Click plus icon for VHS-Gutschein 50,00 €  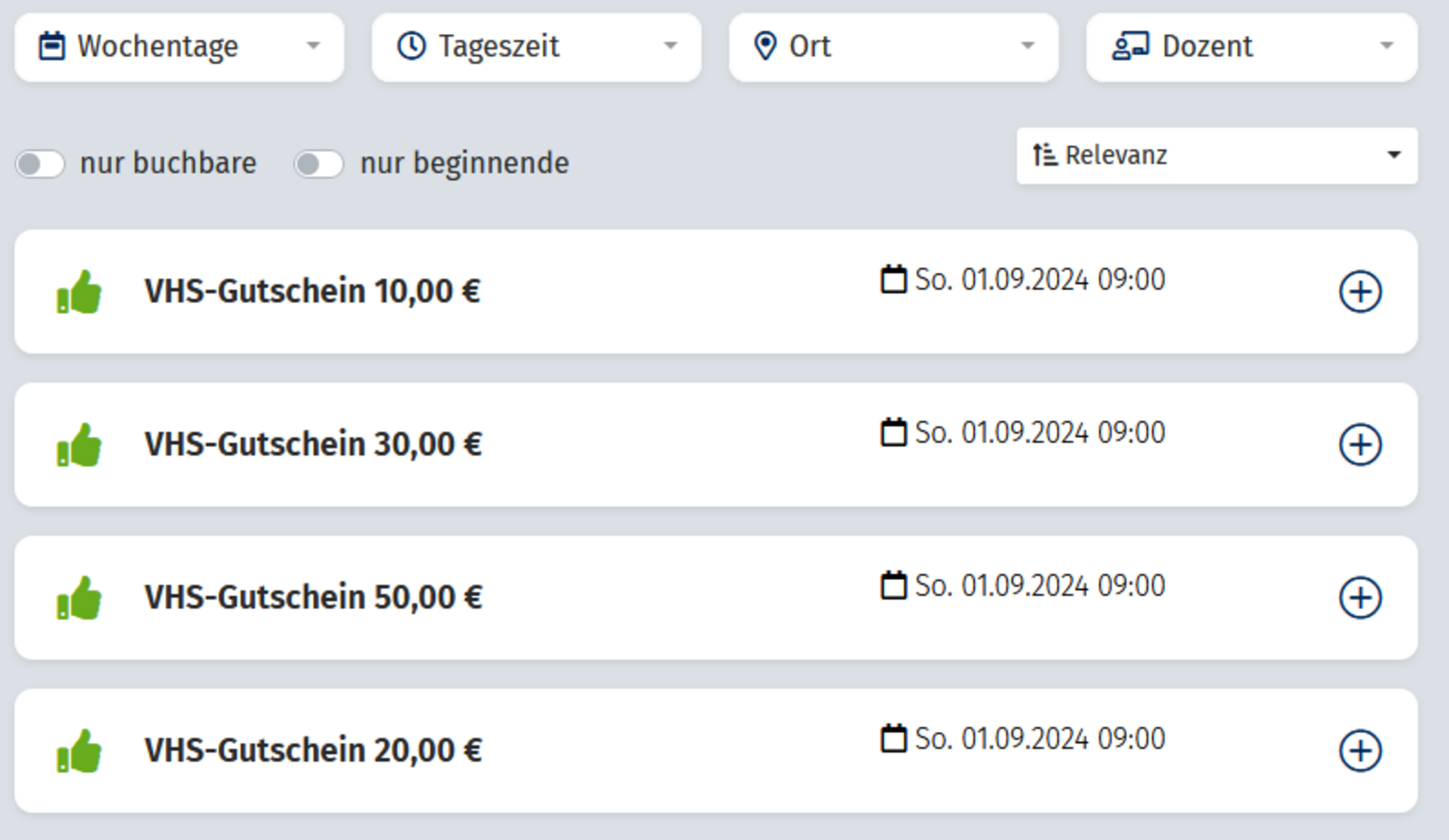point(1360,597)
